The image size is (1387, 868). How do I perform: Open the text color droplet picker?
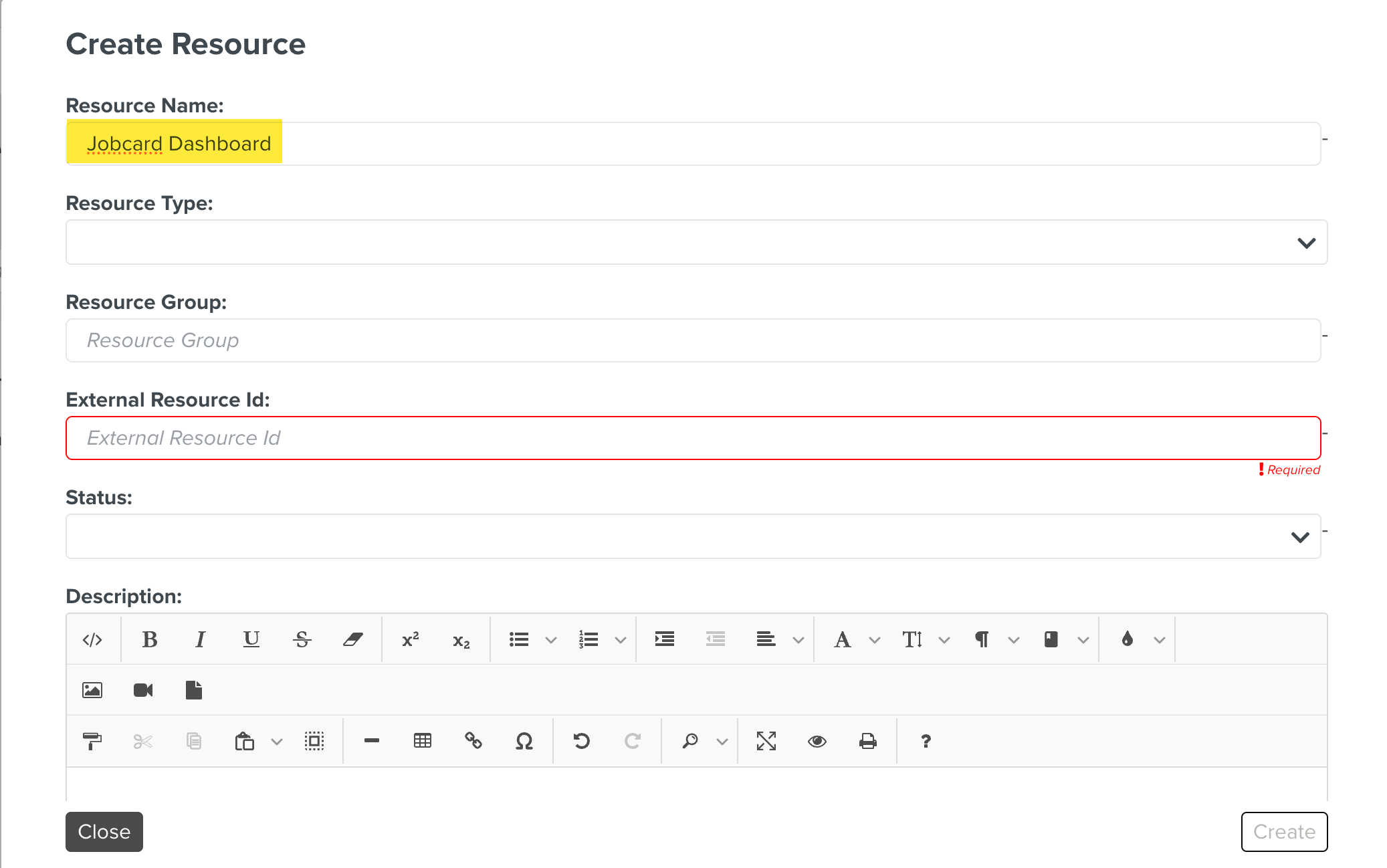[x=1128, y=640]
